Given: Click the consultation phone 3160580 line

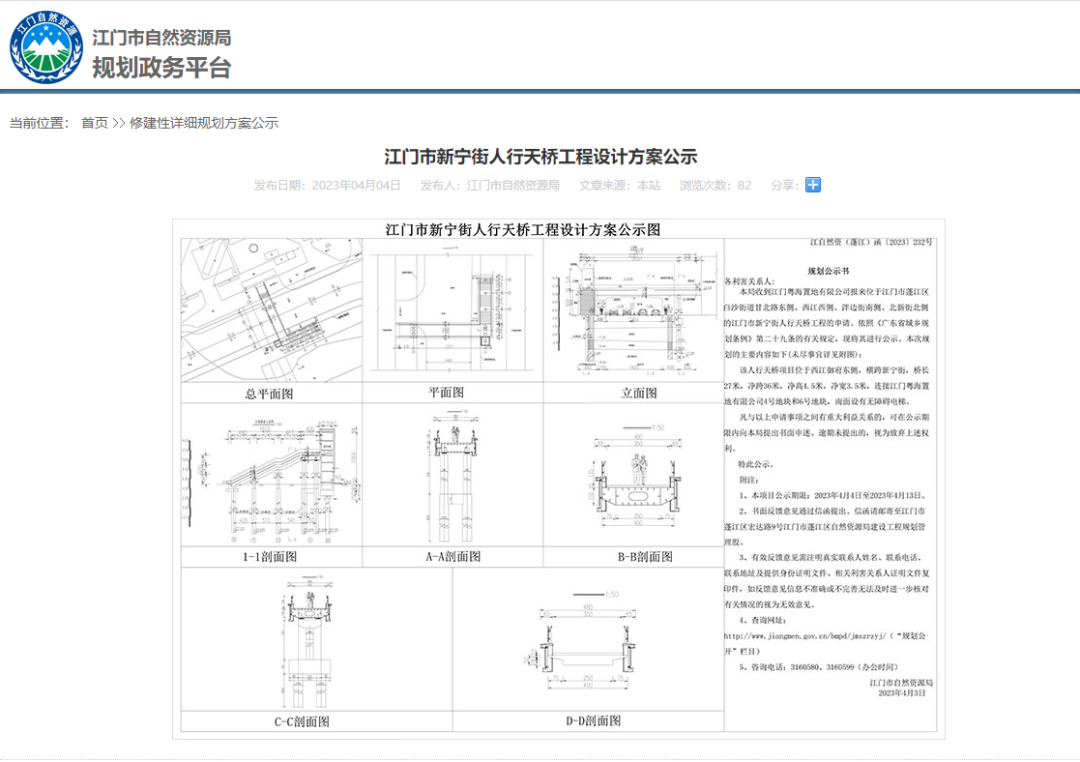Looking at the screenshot, I should click(x=818, y=667).
